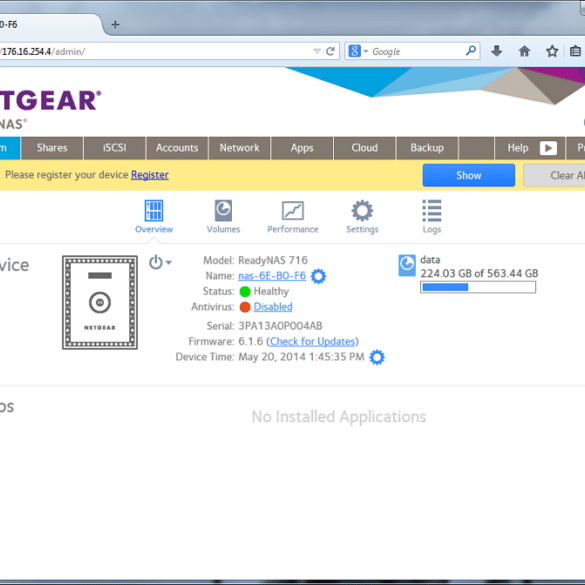Click the Clear All button
Screen dimensions: 585x585
click(554, 175)
